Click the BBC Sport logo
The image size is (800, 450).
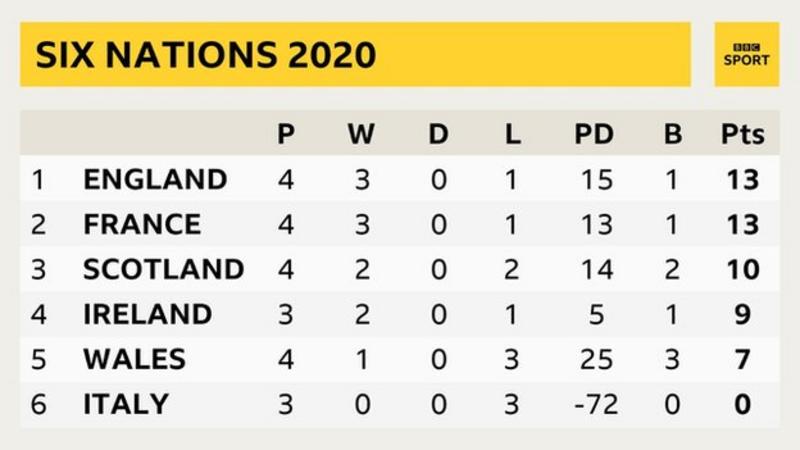[746, 55]
